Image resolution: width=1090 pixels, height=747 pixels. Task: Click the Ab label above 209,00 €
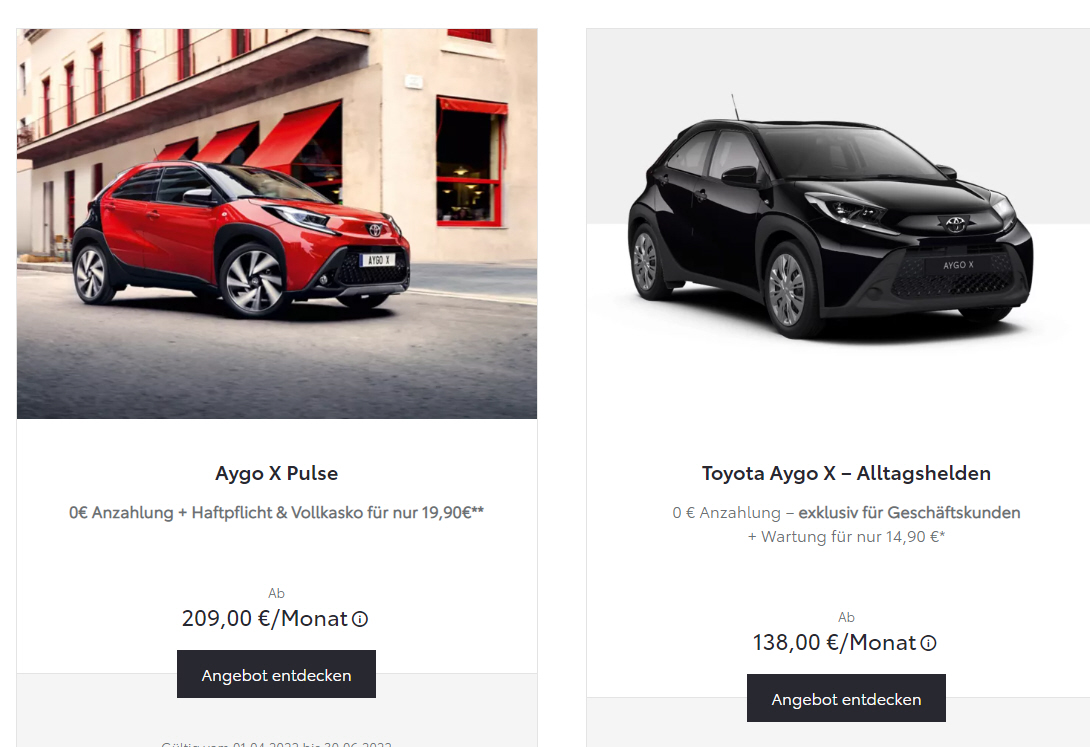[x=276, y=593]
